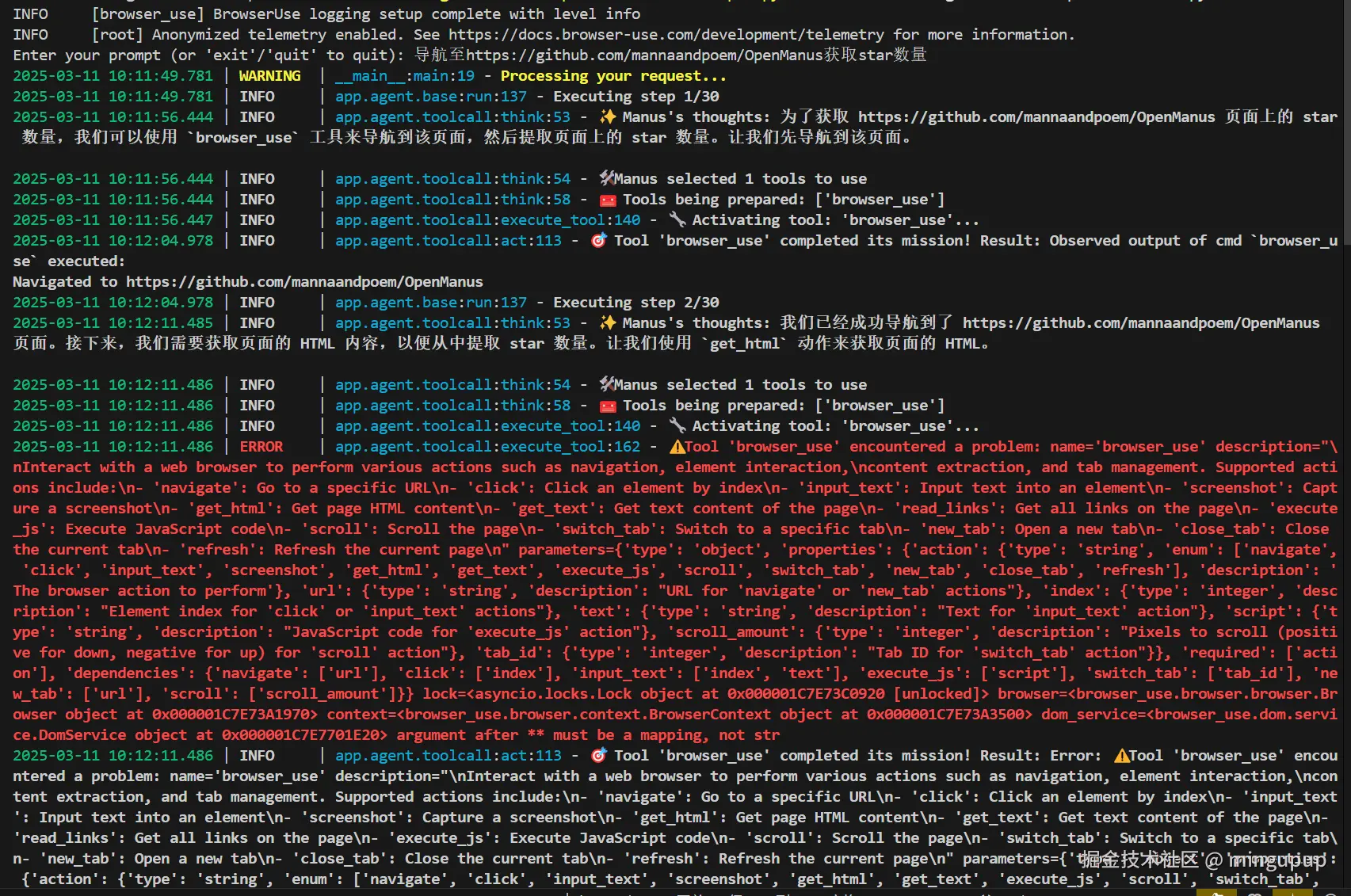Click the timestamp 10:12:11.485
Screen dimensions: 1351x896
point(113,323)
